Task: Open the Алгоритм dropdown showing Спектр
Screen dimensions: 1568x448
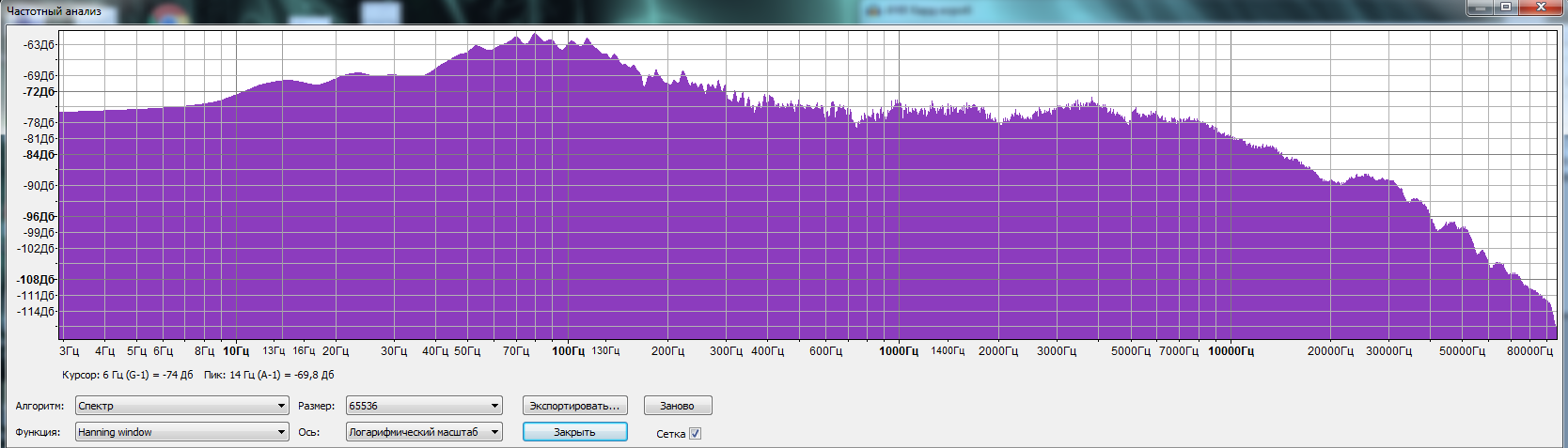Action: [182, 406]
